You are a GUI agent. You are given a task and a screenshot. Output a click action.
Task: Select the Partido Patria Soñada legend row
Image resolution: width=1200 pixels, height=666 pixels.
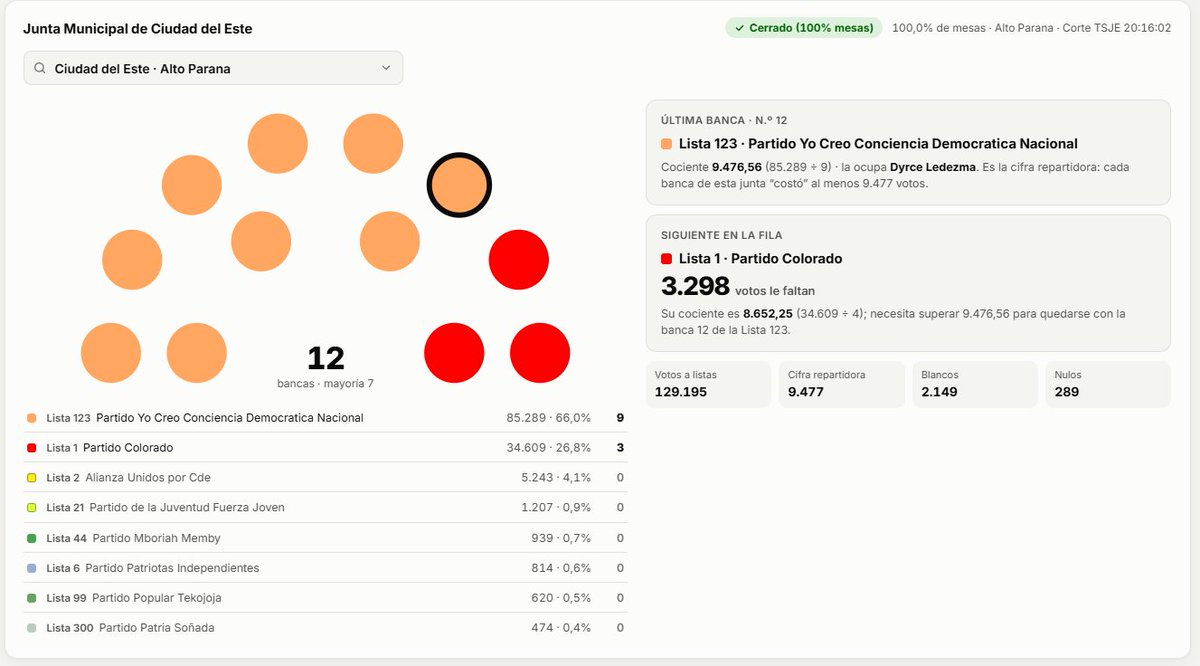tap(325, 628)
